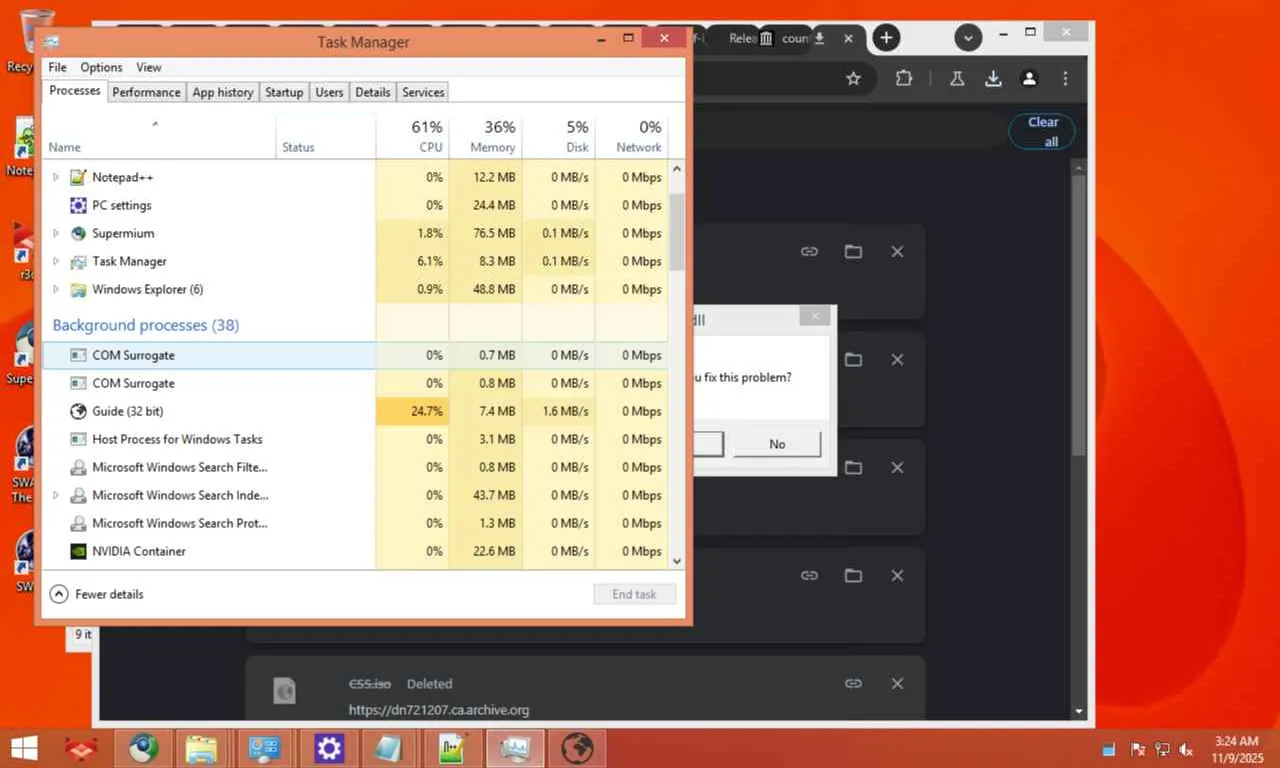
Task: Open the black globe Guide taskbar icon
Action: (577, 748)
